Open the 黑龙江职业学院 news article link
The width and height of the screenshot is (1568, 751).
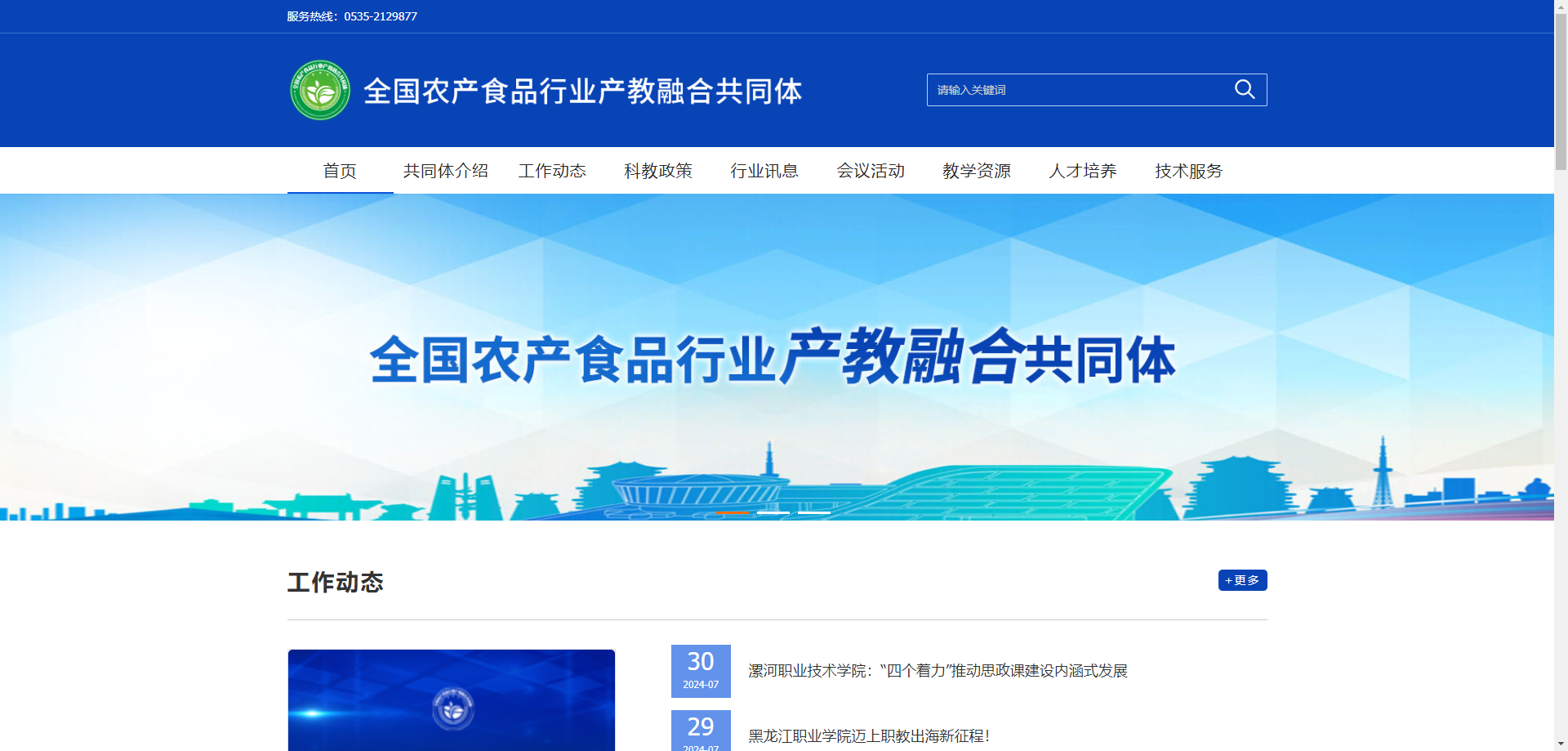(x=869, y=736)
